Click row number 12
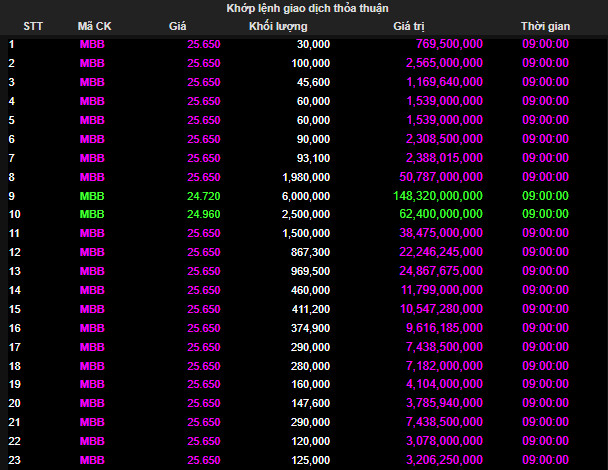 click(14, 252)
